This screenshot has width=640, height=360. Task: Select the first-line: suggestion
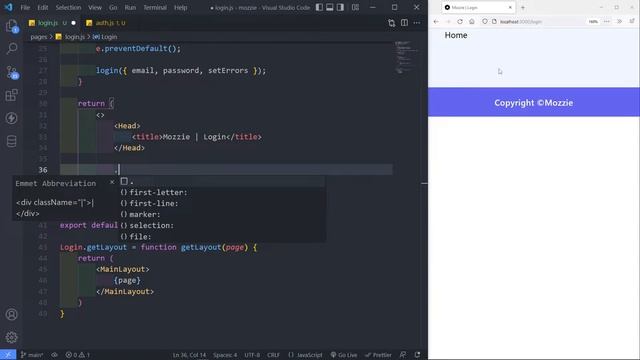[222, 203]
